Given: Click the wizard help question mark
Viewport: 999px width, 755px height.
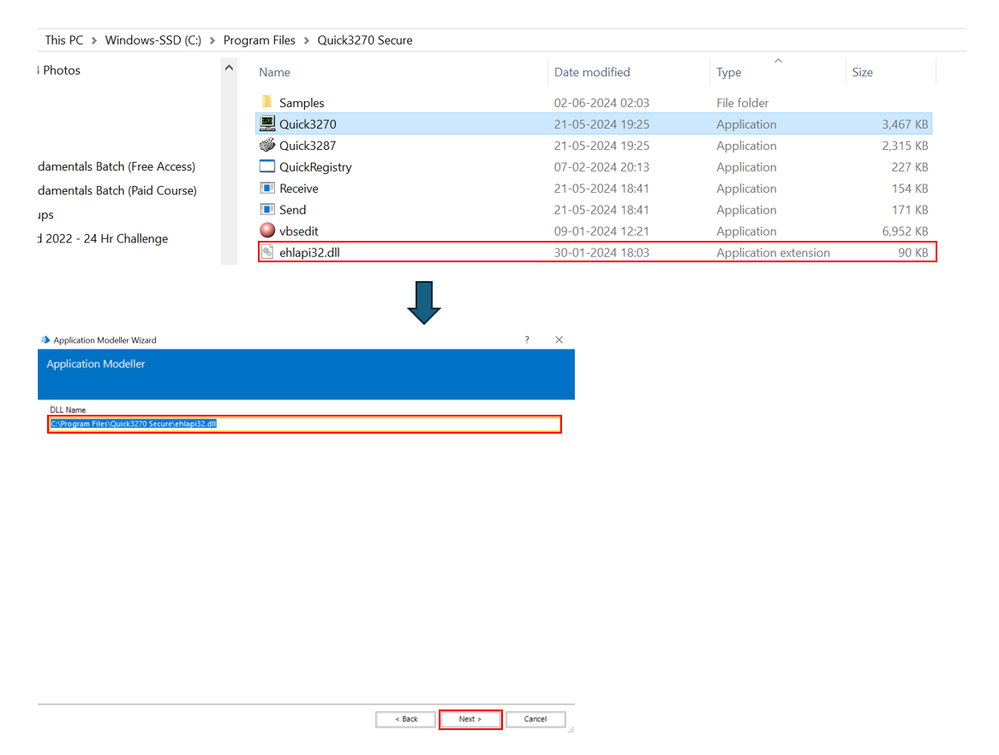Looking at the screenshot, I should (x=527, y=340).
